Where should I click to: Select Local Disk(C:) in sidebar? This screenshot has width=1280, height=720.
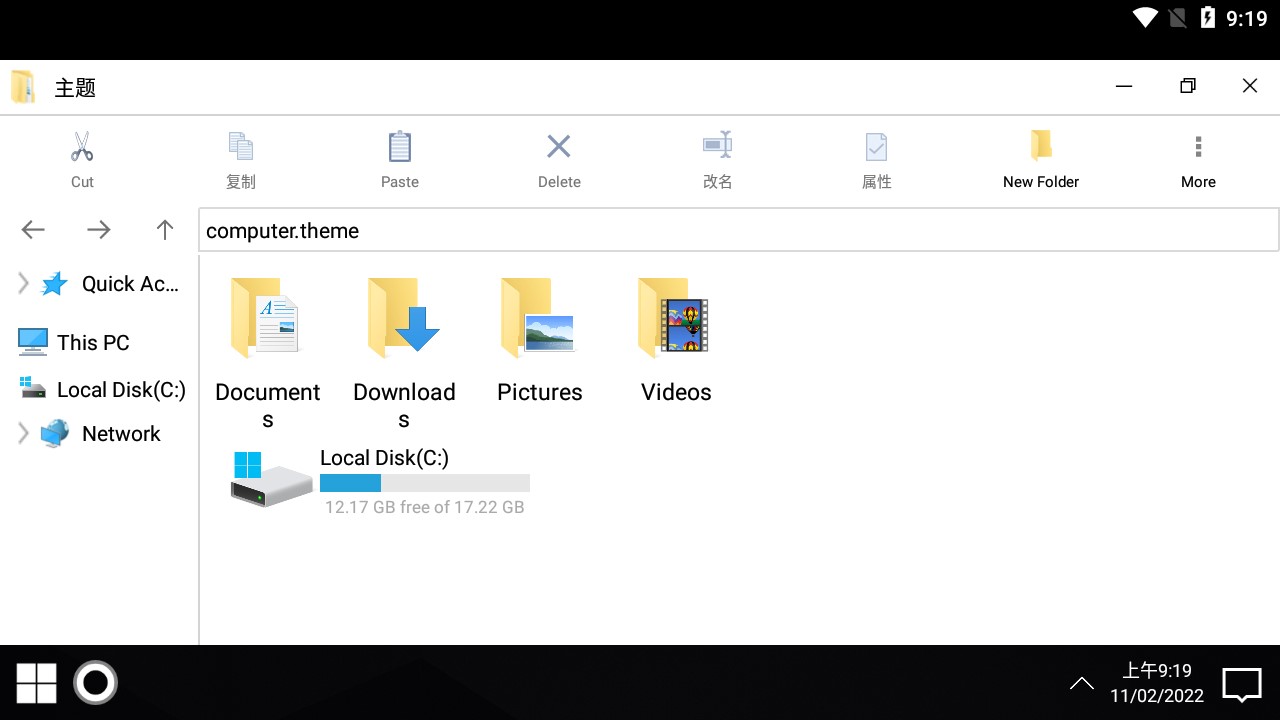point(120,390)
